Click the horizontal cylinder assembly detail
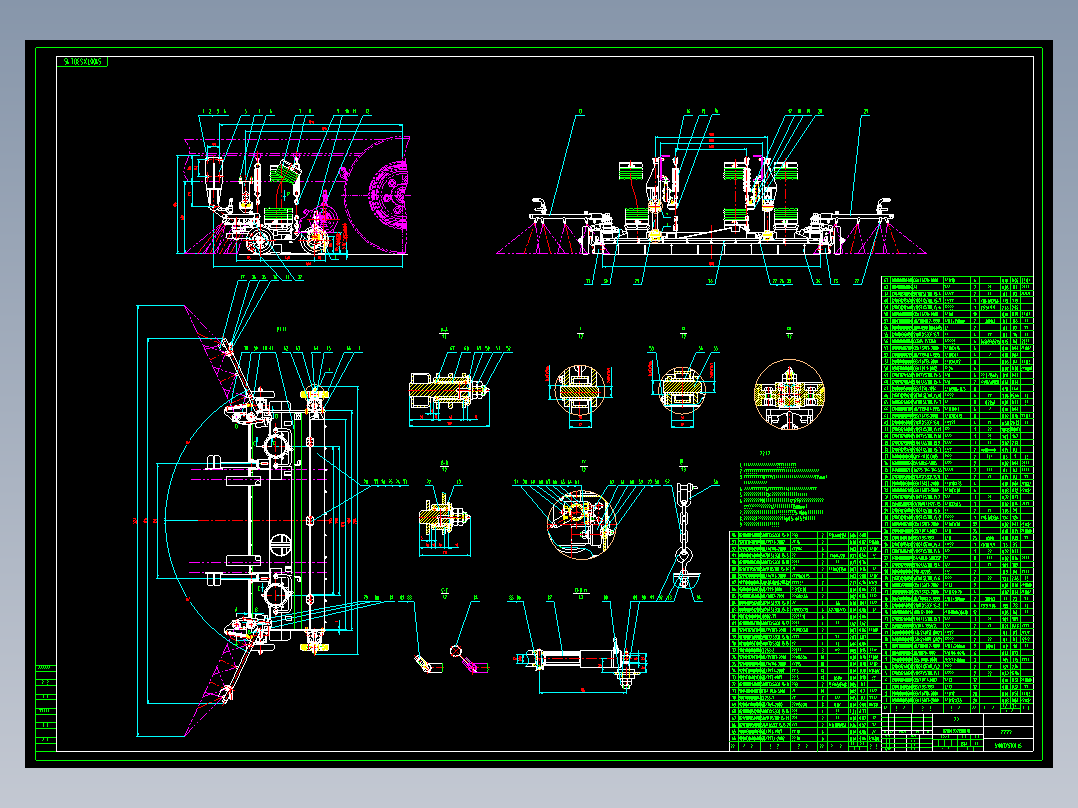 (x=583, y=664)
